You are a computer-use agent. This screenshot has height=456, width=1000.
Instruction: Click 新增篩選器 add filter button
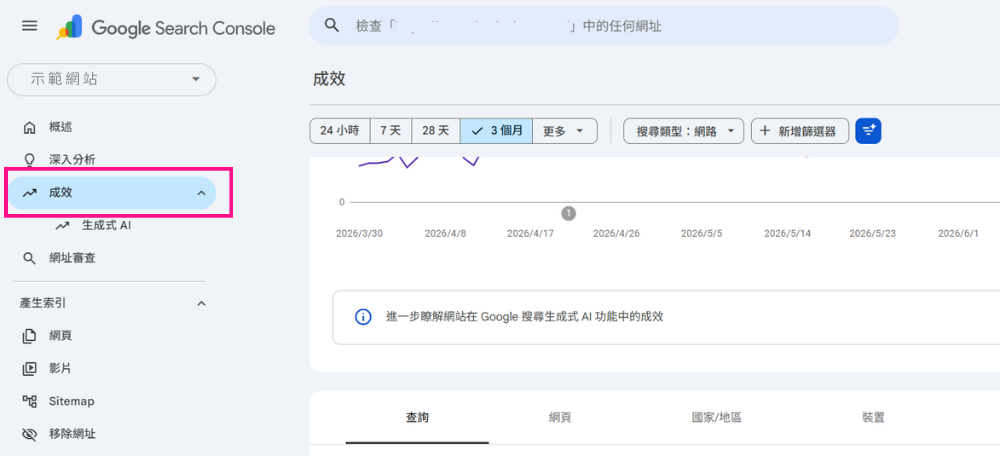click(800, 131)
